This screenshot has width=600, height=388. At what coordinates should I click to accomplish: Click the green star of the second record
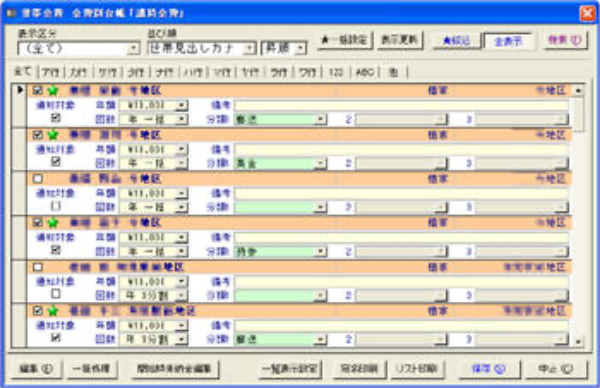point(53,135)
